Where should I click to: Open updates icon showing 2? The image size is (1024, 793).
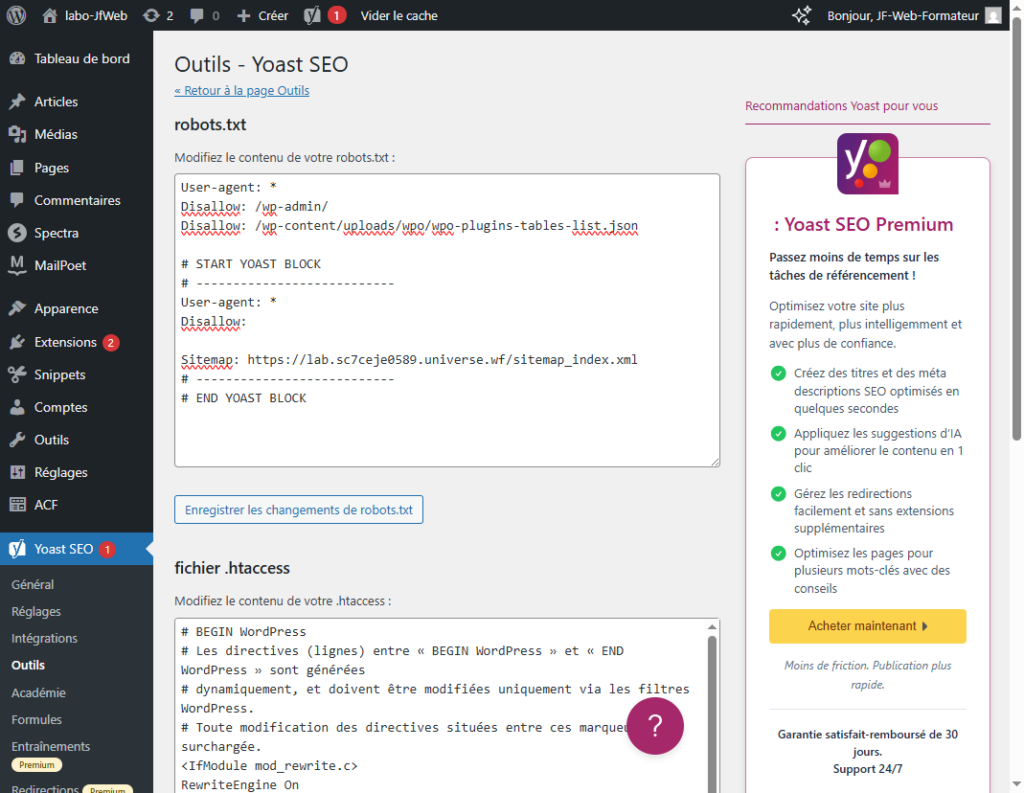pyautogui.click(x=151, y=16)
